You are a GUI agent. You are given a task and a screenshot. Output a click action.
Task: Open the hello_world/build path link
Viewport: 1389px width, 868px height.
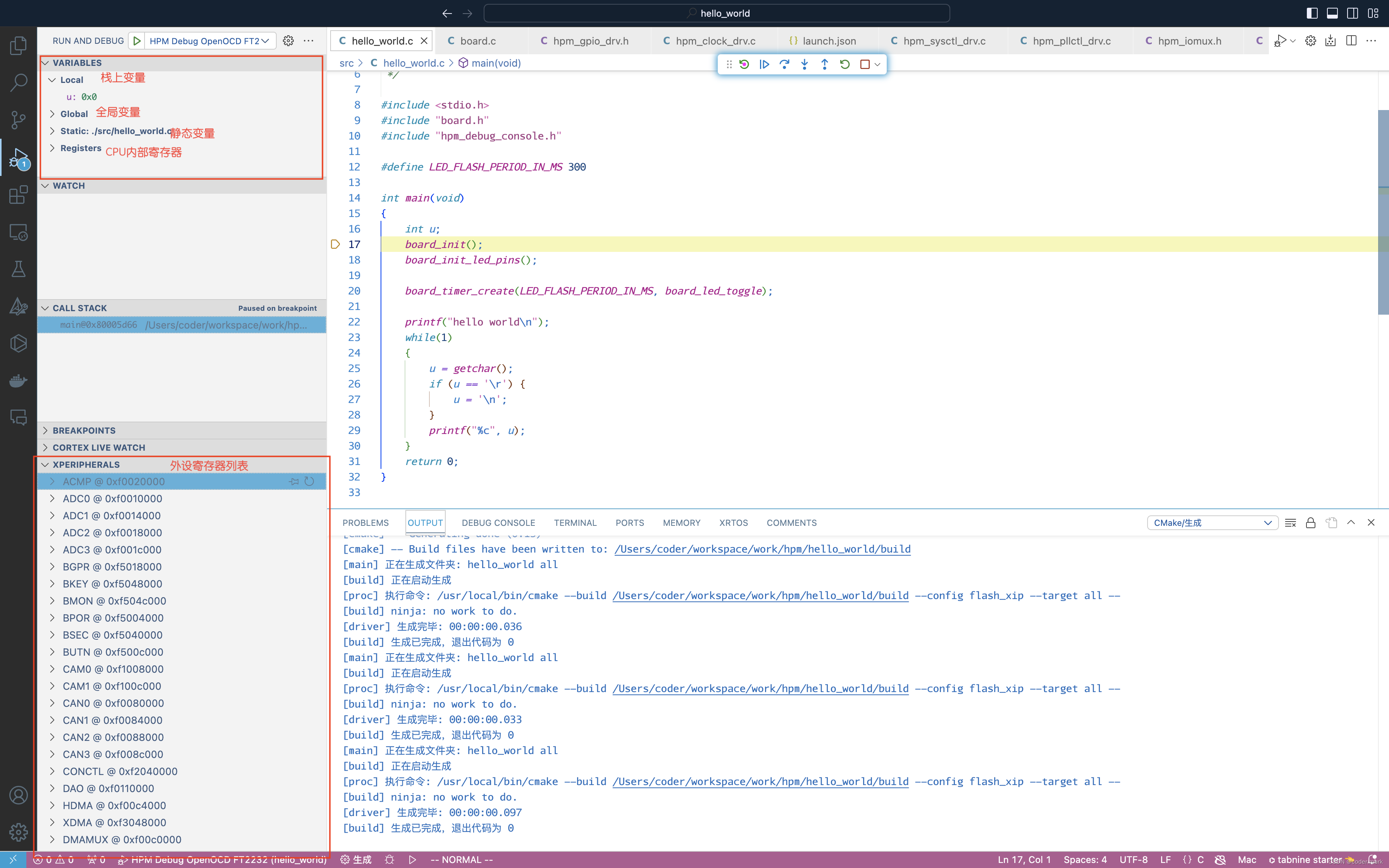tap(762, 549)
